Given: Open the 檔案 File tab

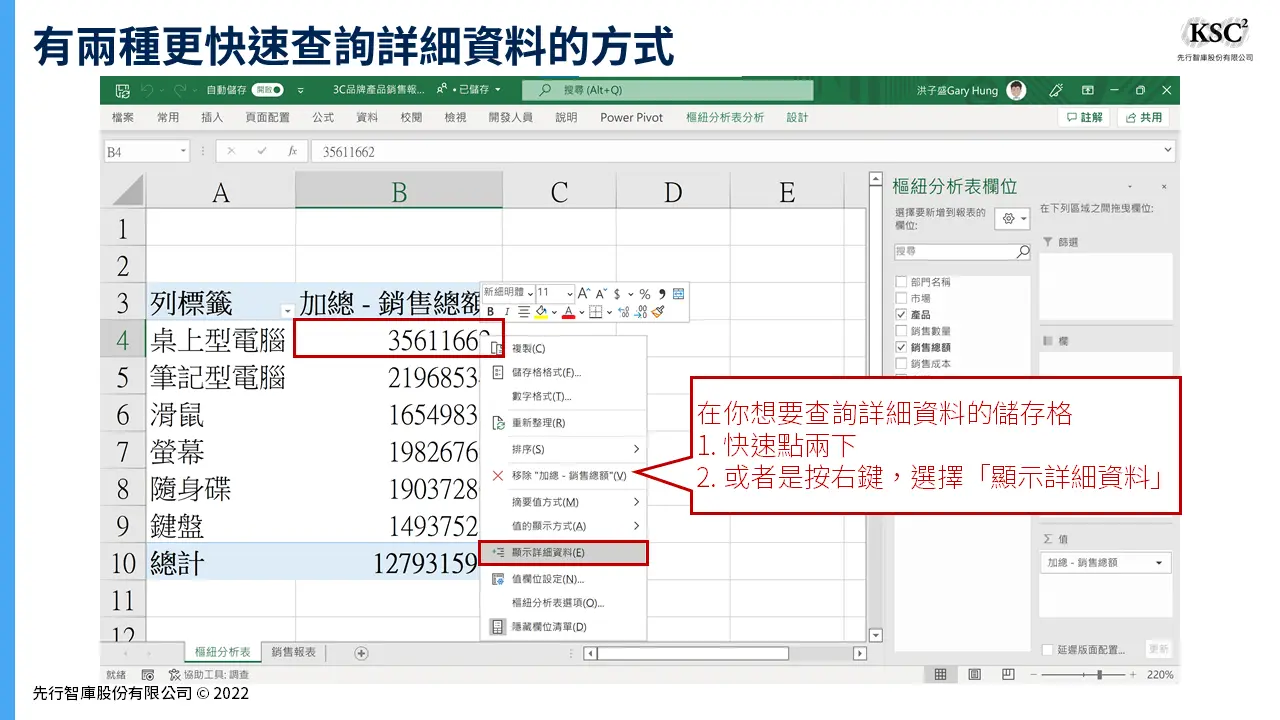Looking at the screenshot, I should 123,118.
